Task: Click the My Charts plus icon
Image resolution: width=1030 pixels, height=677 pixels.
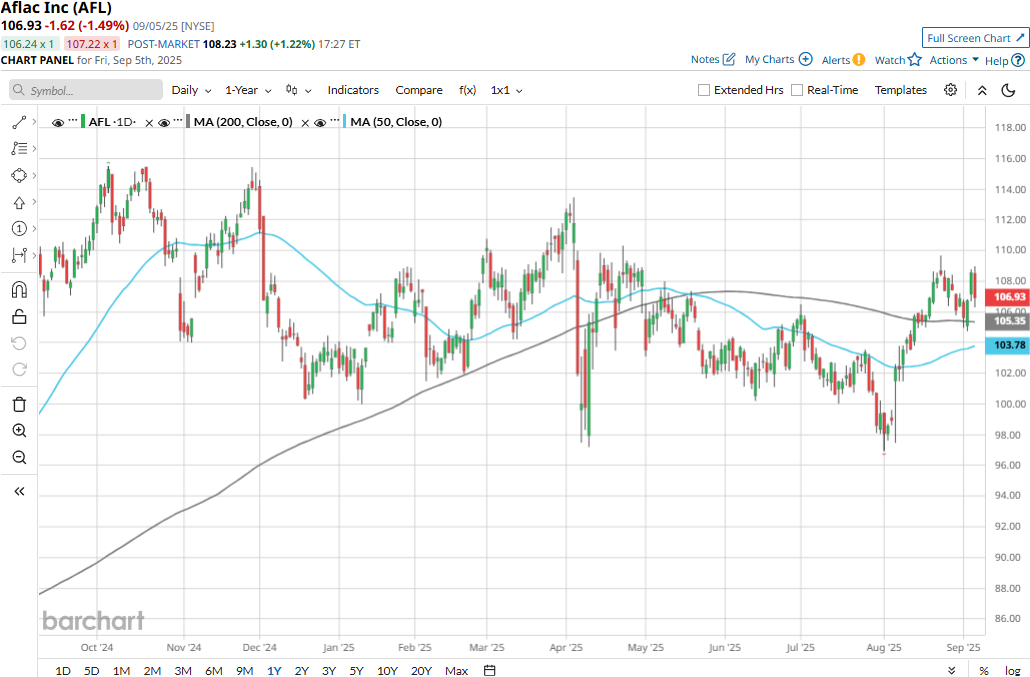Action: (805, 59)
